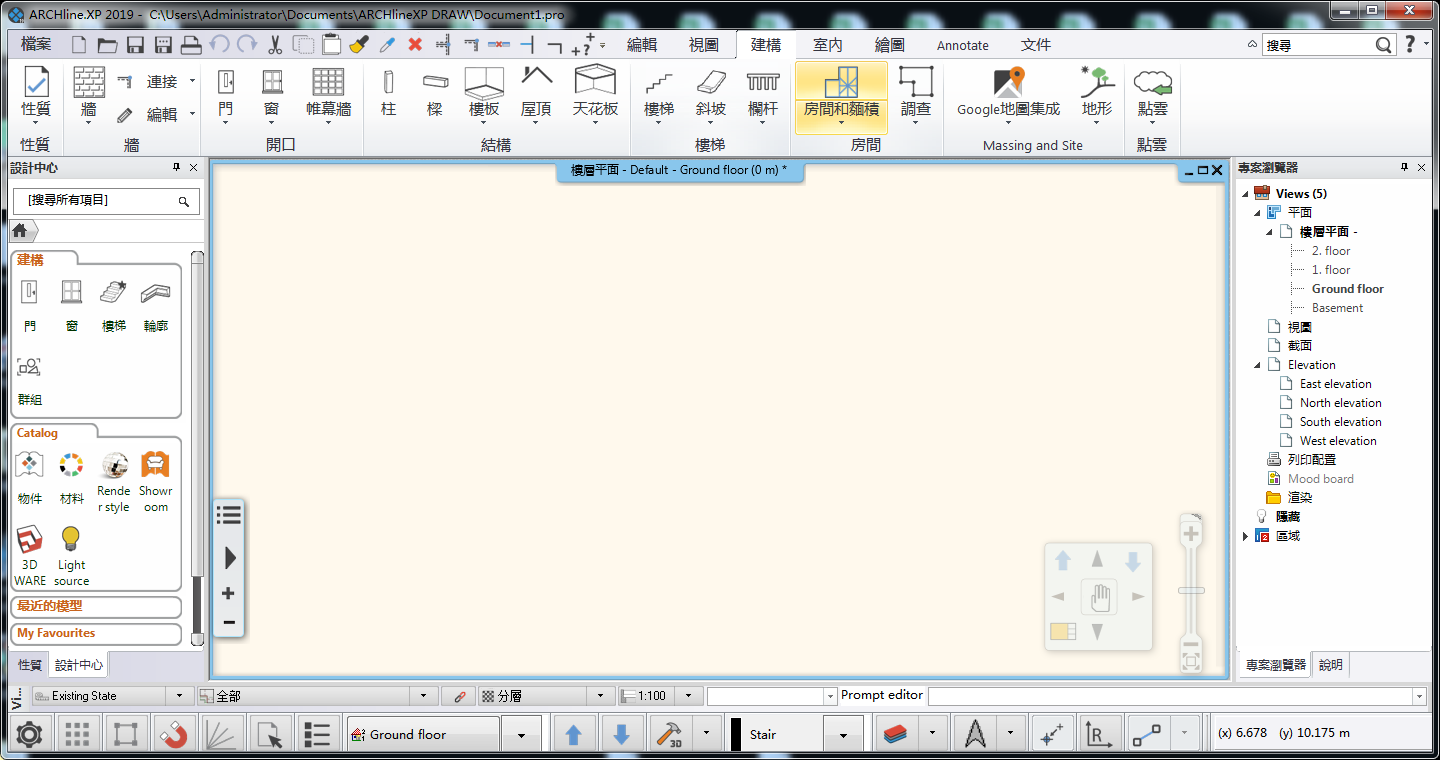Open the Ground floor level dropdown
This screenshot has height=760, width=1440.
pos(521,735)
